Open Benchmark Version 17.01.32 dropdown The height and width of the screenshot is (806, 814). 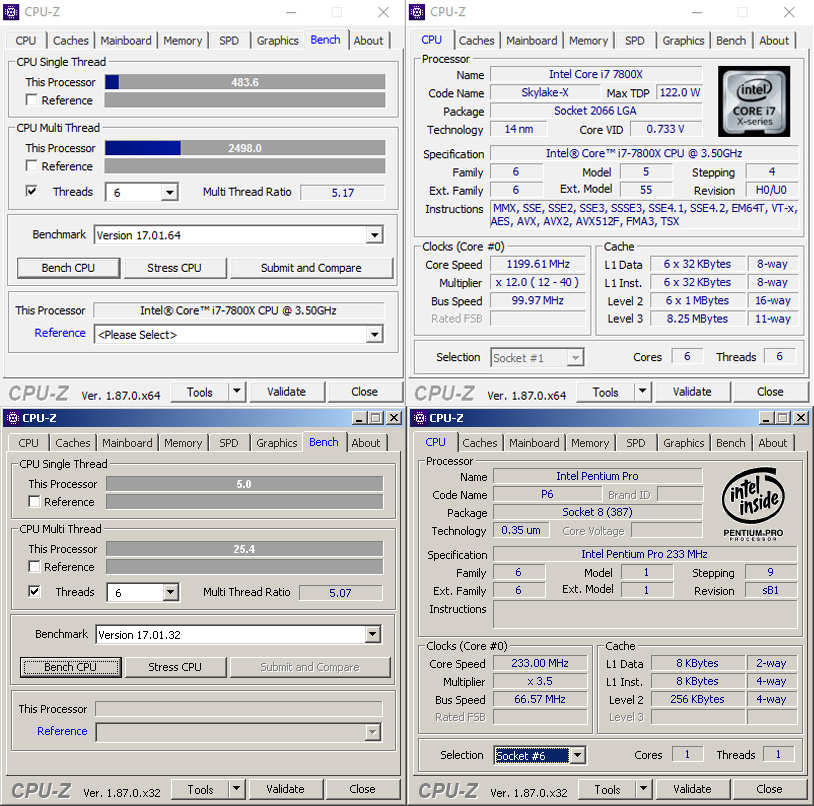(x=372, y=635)
